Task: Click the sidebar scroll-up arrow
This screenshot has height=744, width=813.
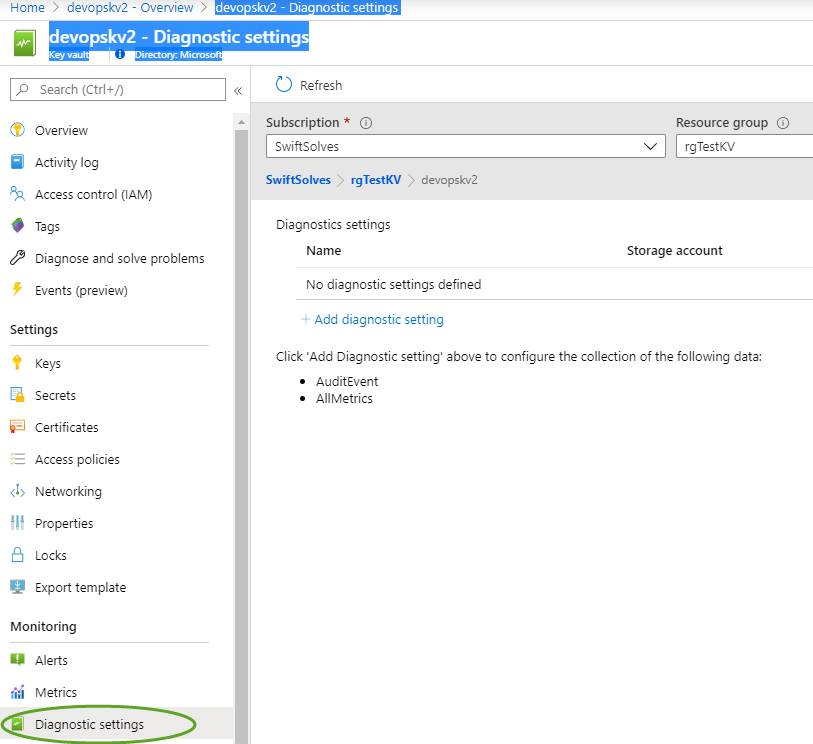Action: point(241,122)
